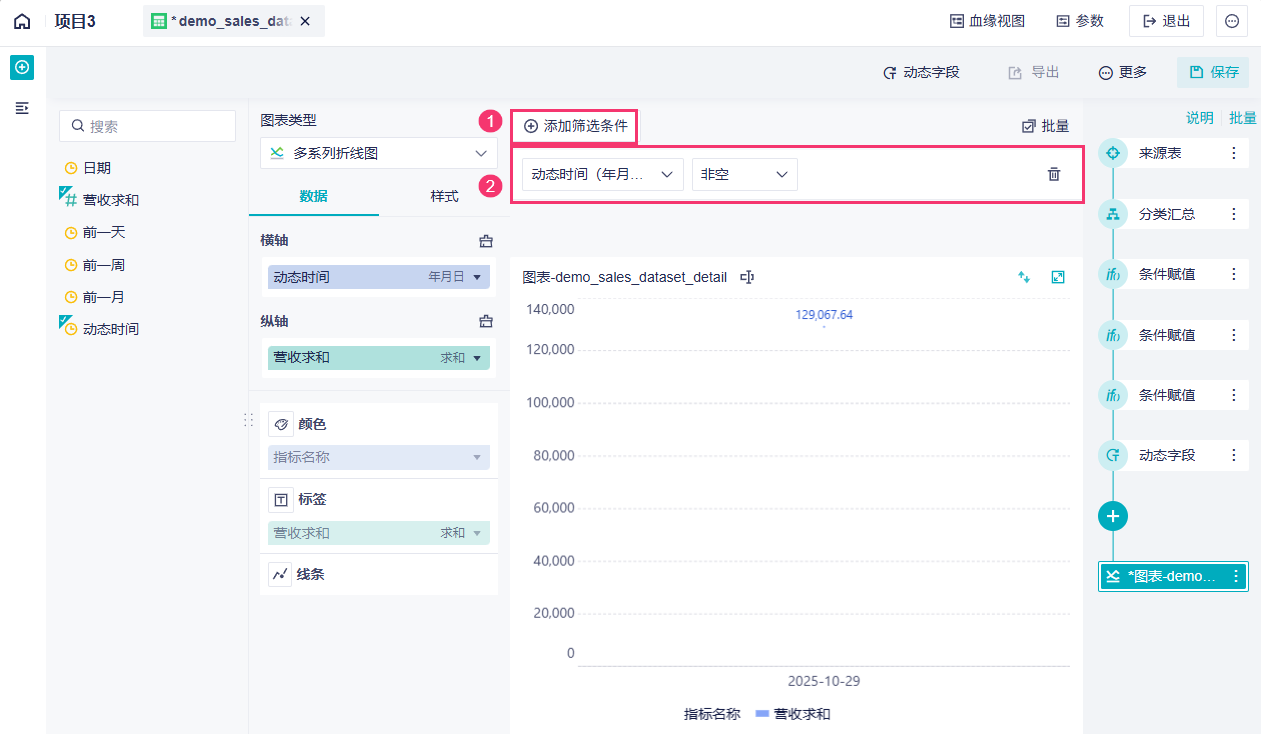
Task: Switch to the 样式 tab
Action: 444,196
